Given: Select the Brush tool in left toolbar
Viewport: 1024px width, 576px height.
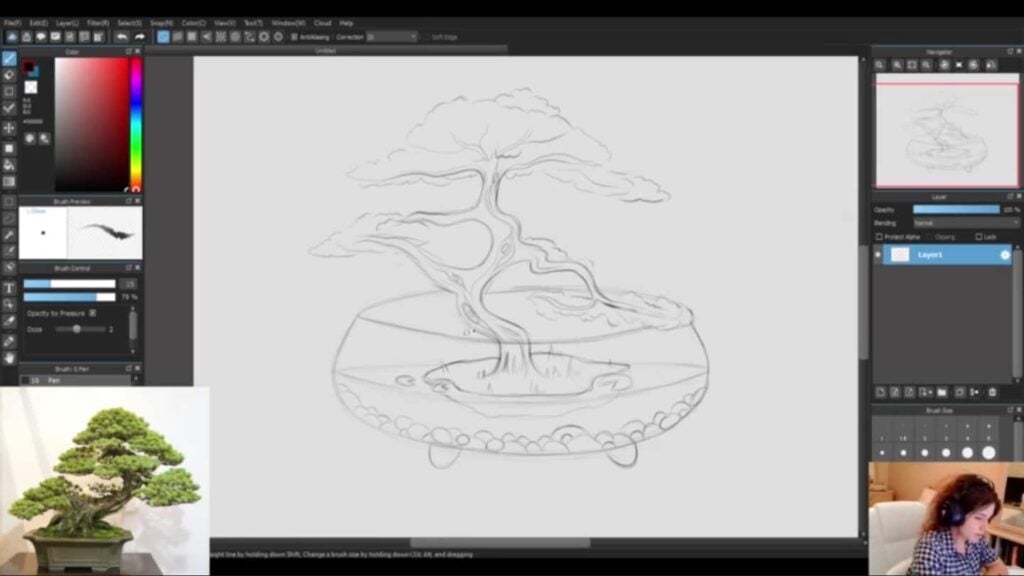Looking at the screenshot, I should tap(9, 59).
